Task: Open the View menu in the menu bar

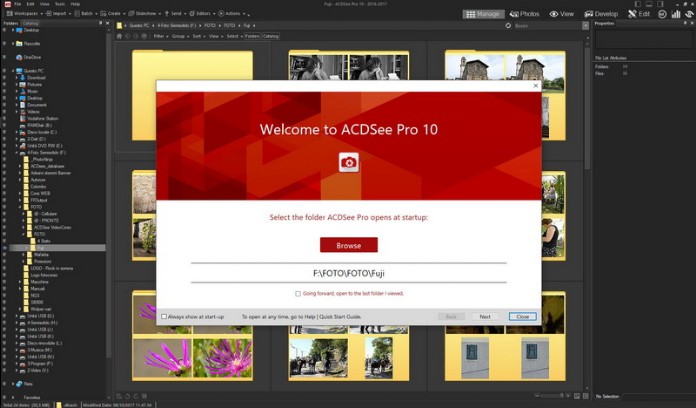Action: coord(45,4)
